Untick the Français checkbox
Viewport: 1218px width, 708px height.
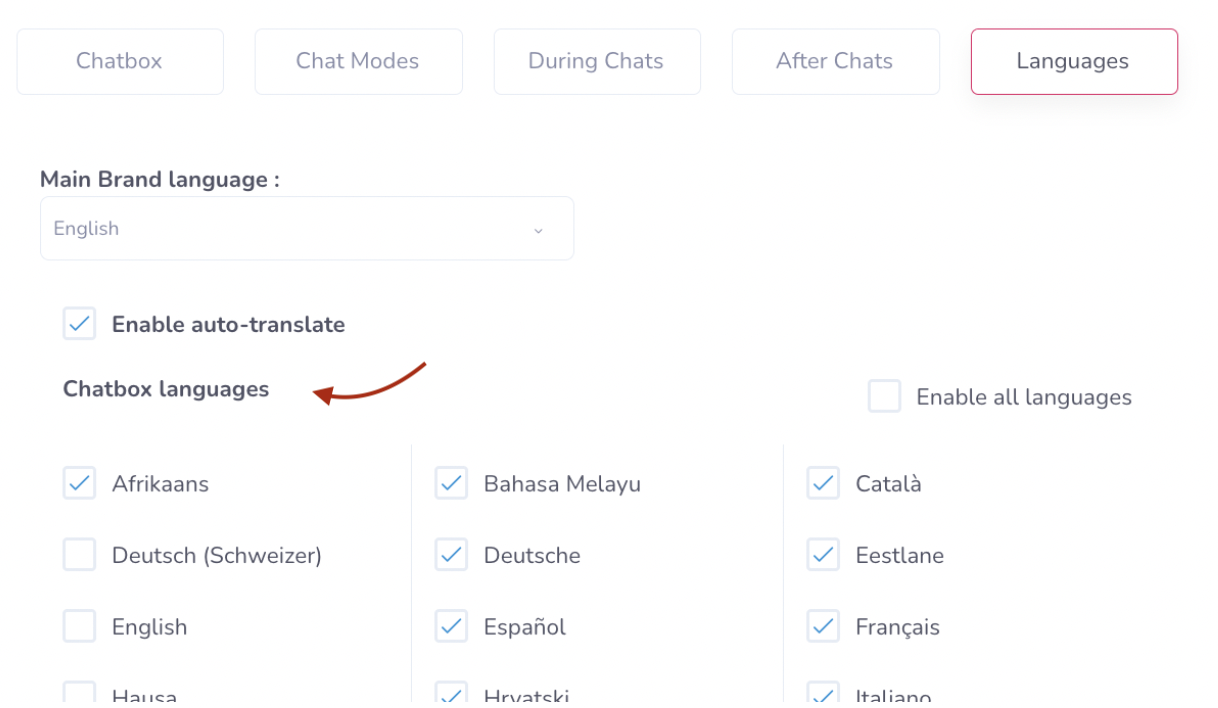[824, 627]
